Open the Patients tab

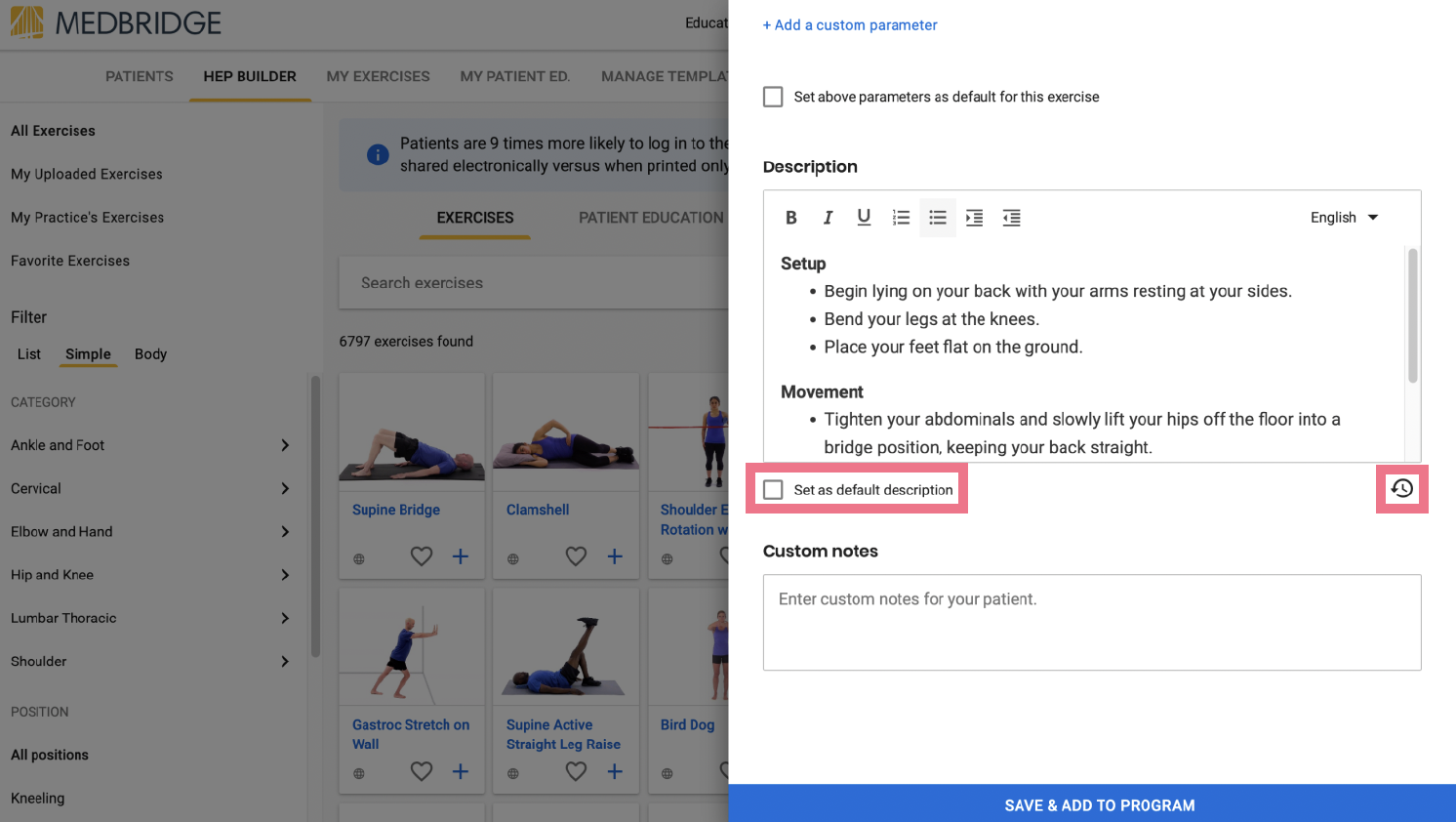point(140,76)
